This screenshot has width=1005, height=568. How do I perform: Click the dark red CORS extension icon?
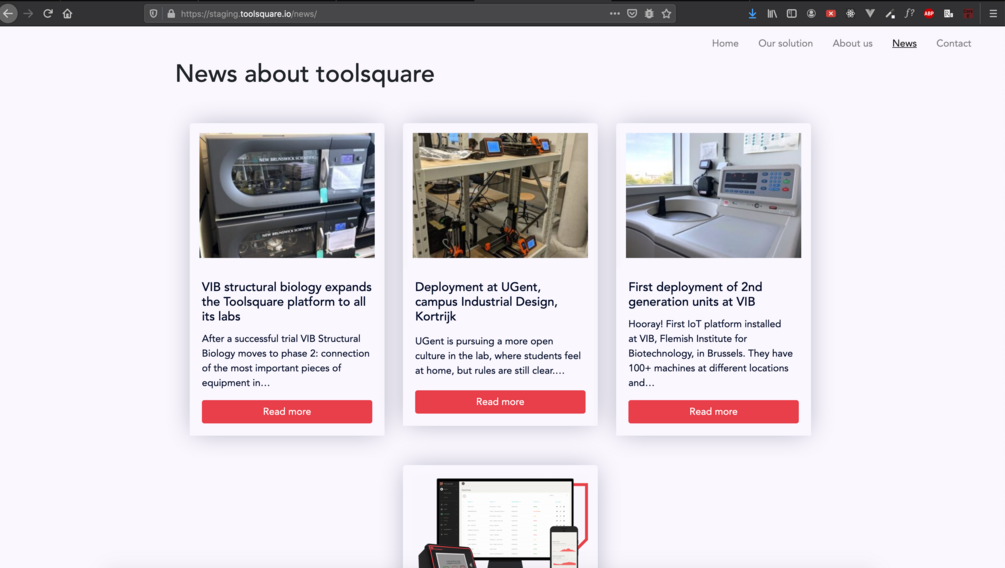(x=968, y=13)
